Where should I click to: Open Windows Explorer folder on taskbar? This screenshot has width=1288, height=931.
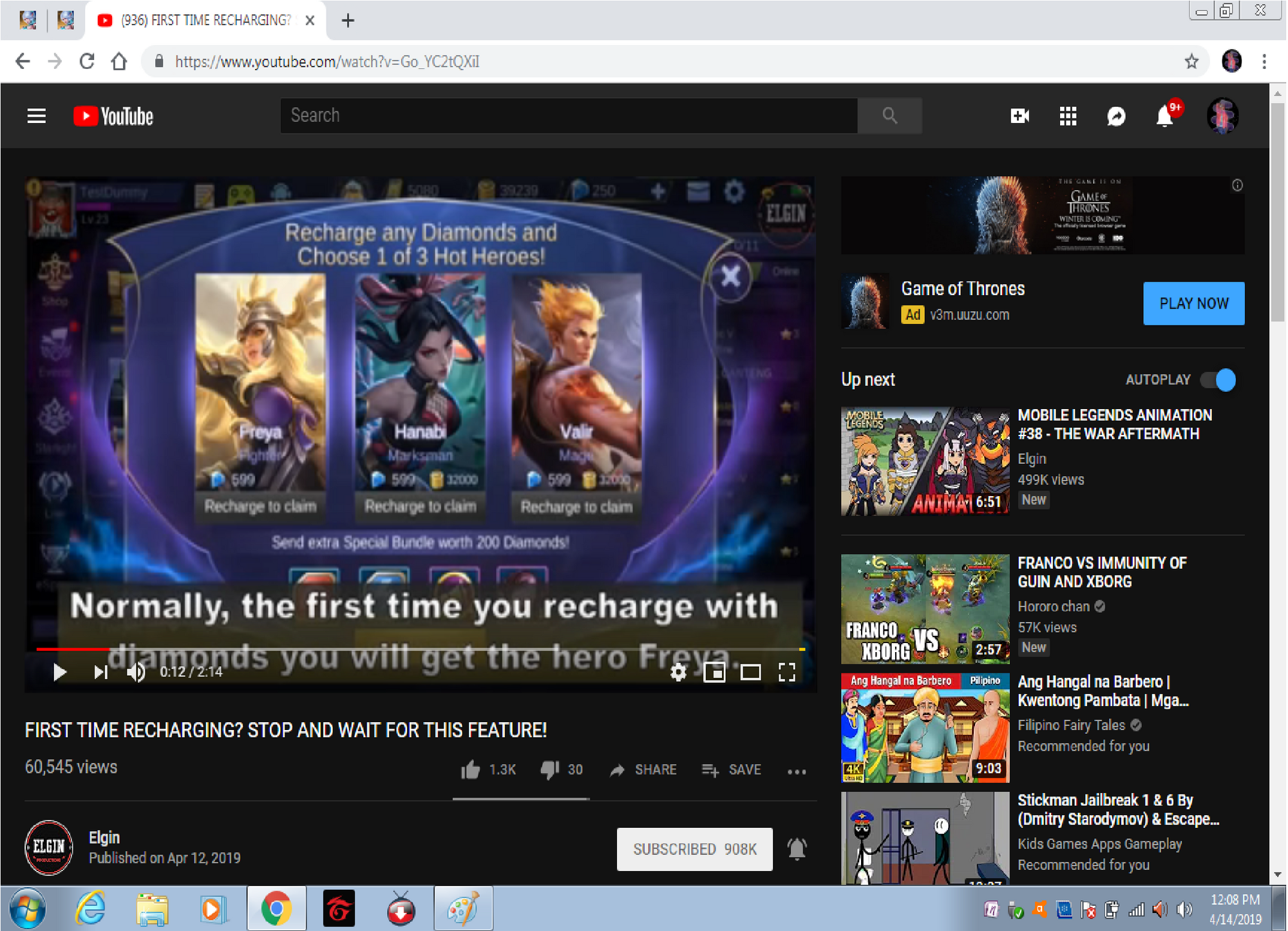[x=152, y=909]
